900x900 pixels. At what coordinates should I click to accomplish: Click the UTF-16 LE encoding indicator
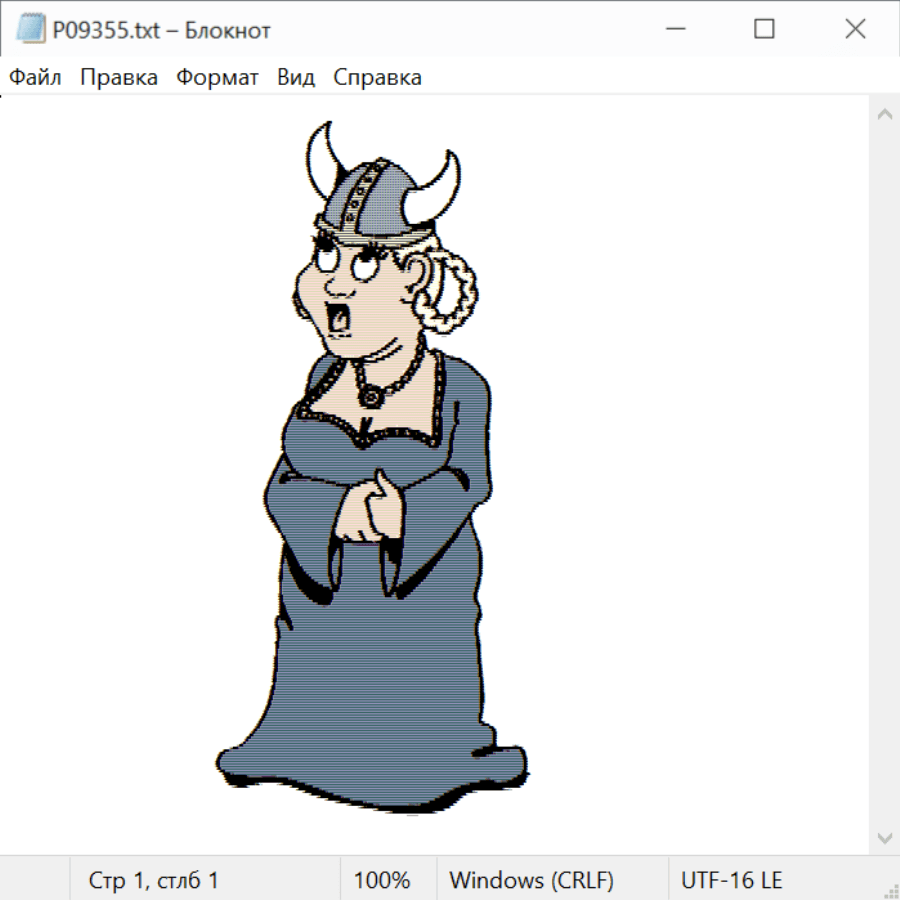(x=731, y=881)
